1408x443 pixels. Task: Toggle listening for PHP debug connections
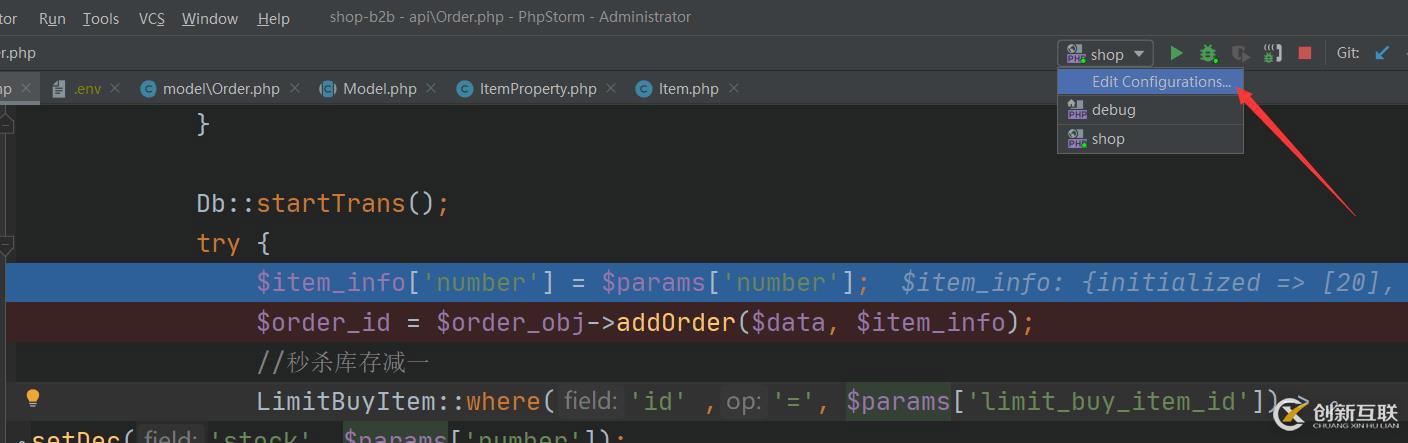pos(1272,53)
